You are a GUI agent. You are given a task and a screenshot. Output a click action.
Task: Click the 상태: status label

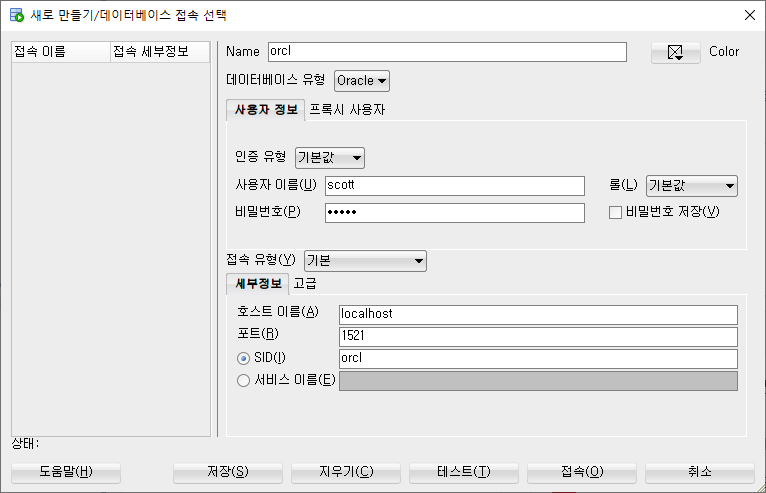25,444
